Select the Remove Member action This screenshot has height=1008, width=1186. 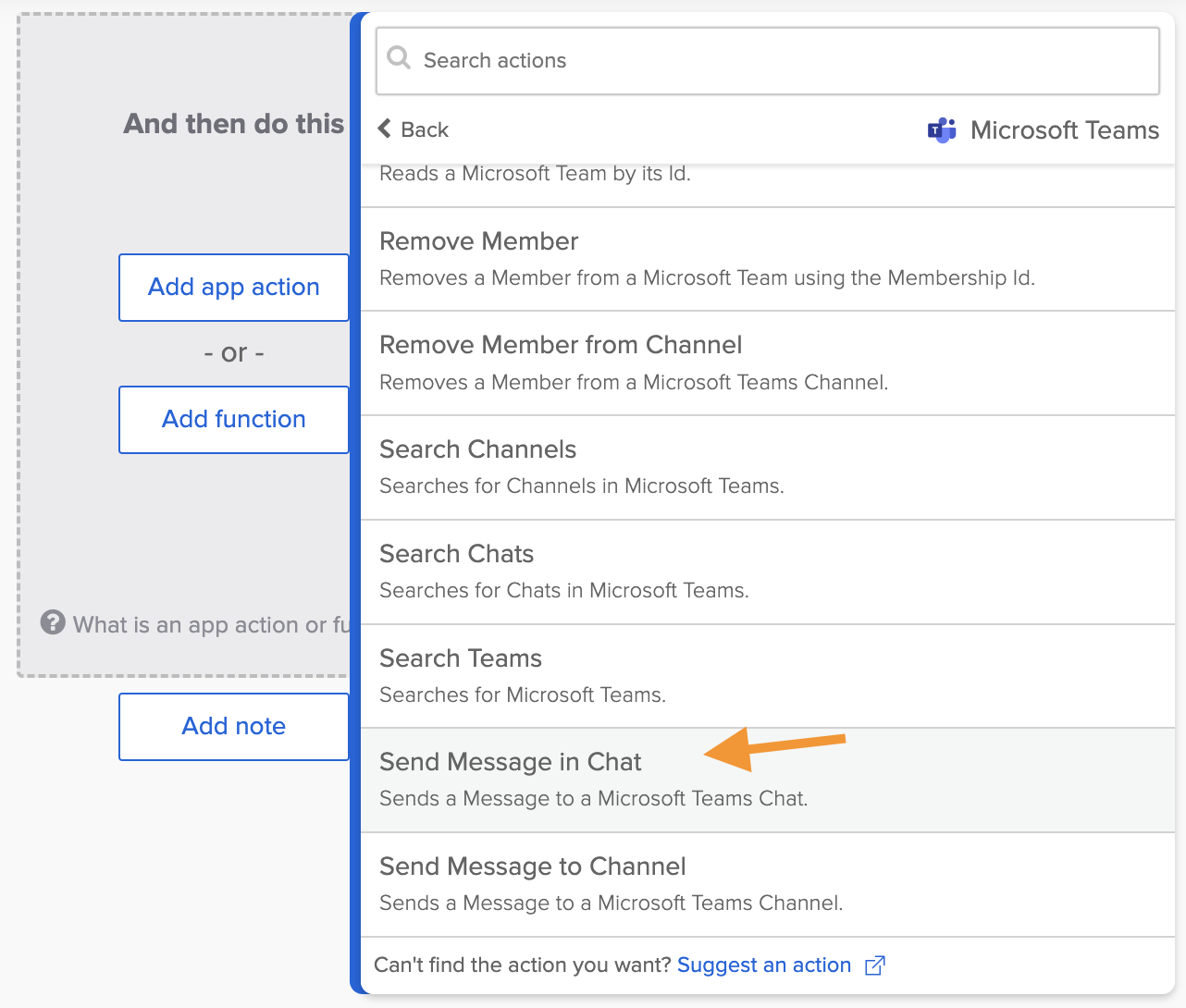[766, 259]
